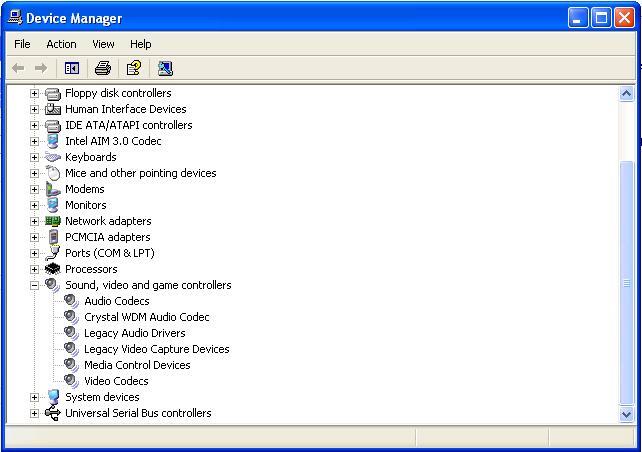The height and width of the screenshot is (452, 642).
Task: Expand Floppy disk controllers node
Action: tap(34, 93)
